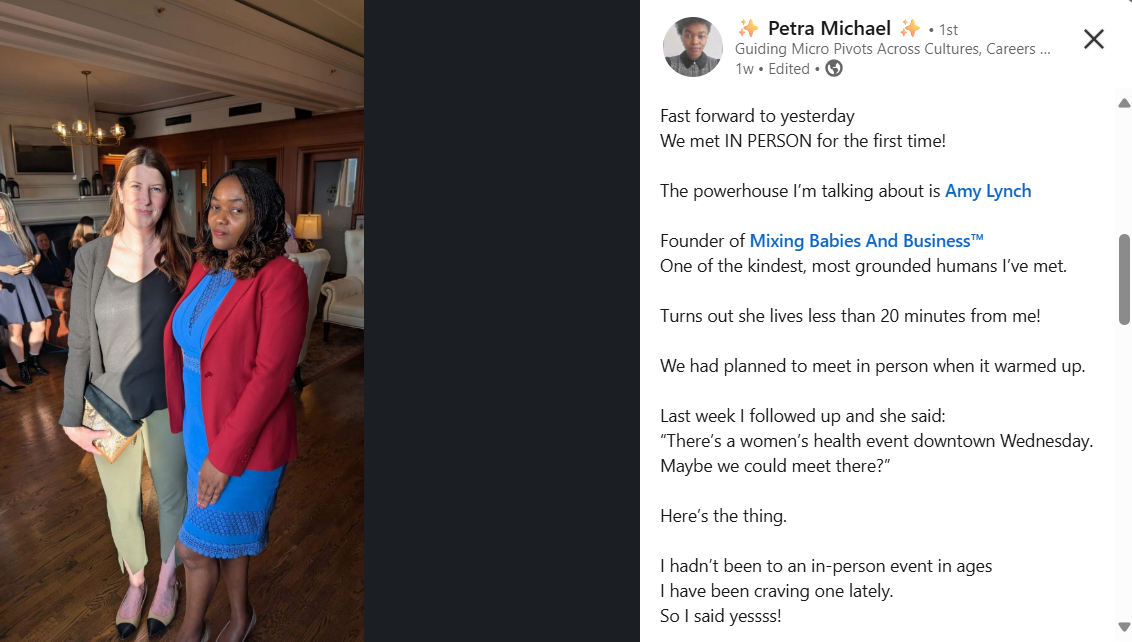Screen dimensions: 1132x642
Task: Click scrollbar track above the thumb
Action: click(1124, 170)
